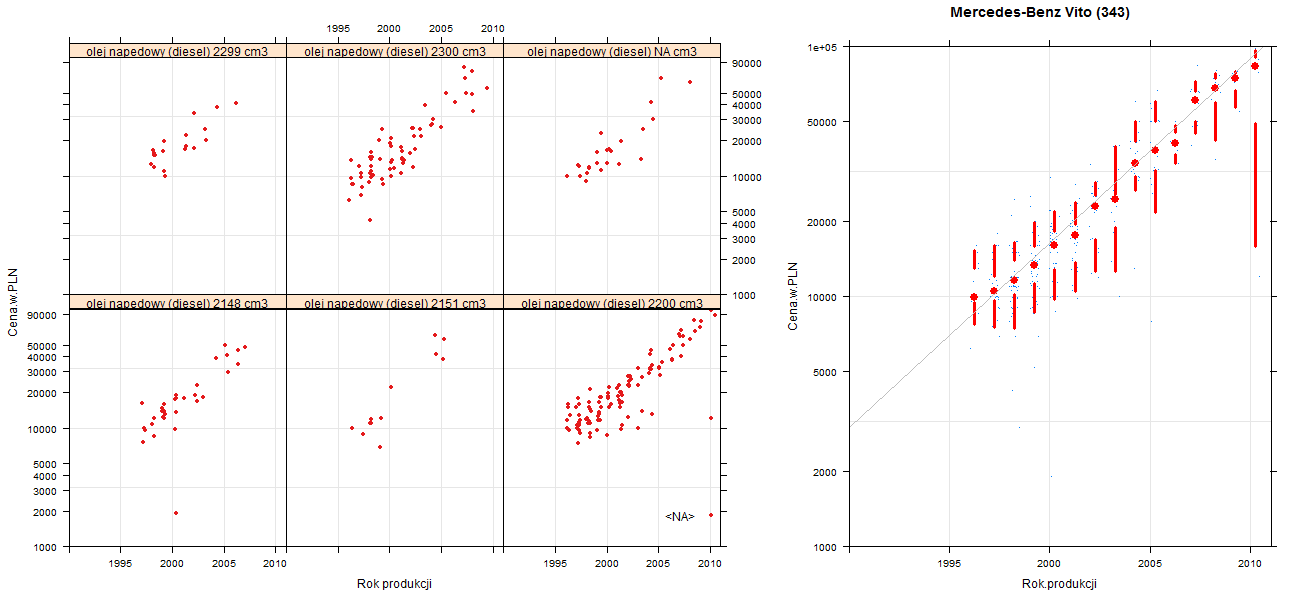The width and height of the screenshot is (1300, 600).
Task: Click year 2000 above the 2300 cm3 panel
Action: (x=389, y=29)
